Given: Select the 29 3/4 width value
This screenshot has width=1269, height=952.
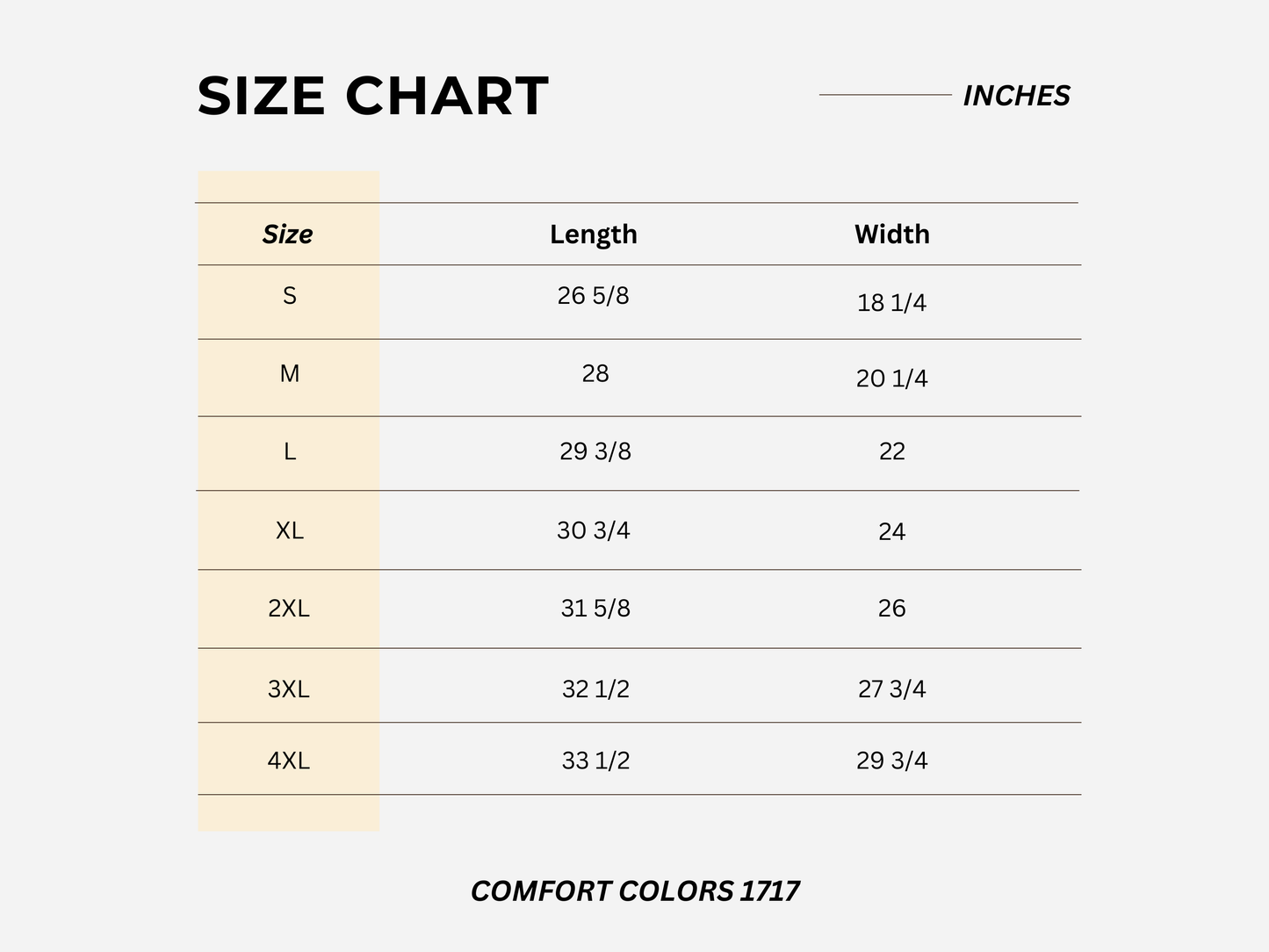Looking at the screenshot, I should tap(891, 761).
